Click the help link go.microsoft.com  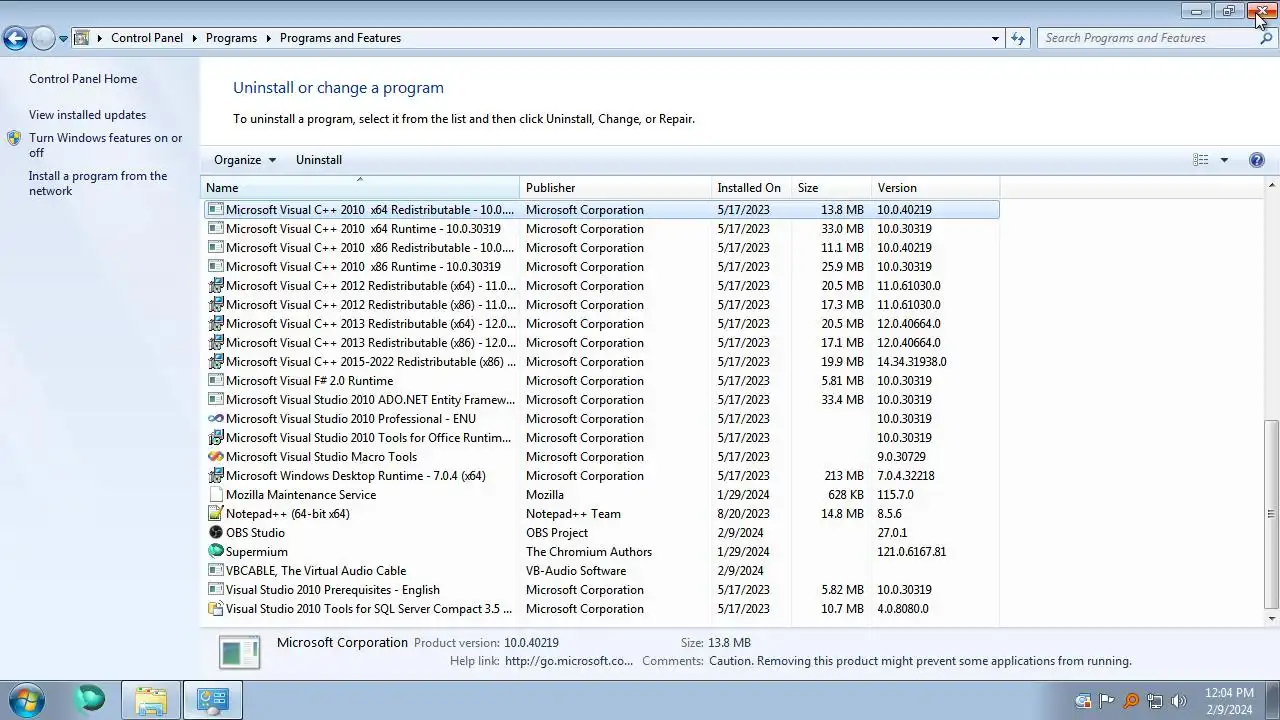click(569, 661)
